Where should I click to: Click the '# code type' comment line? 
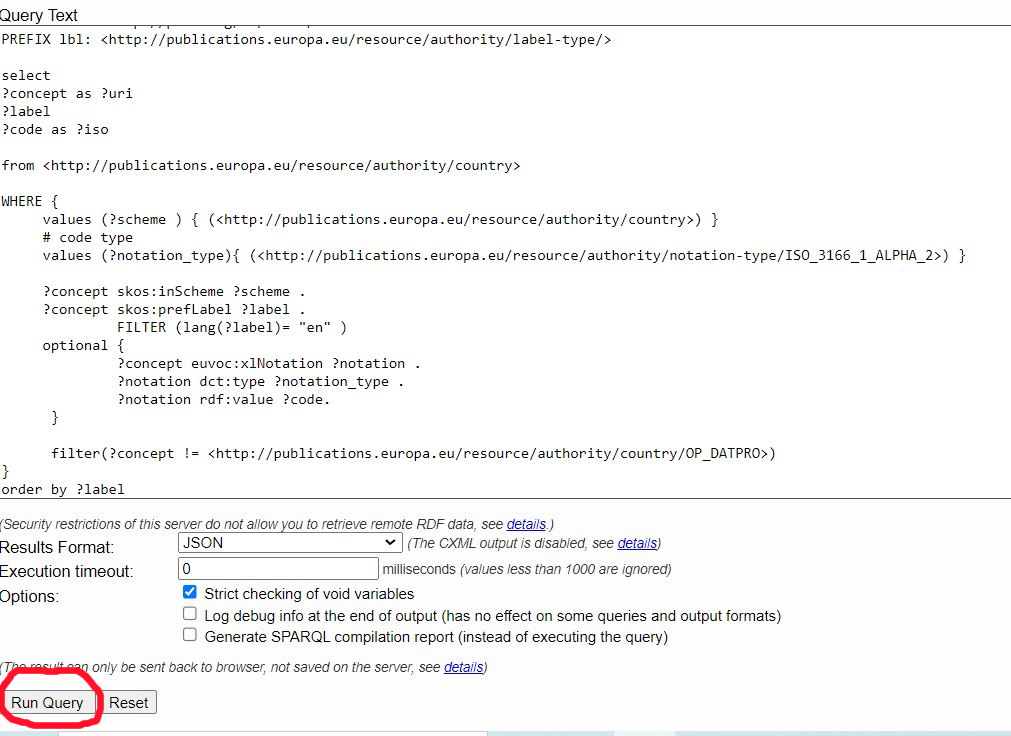click(88, 237)
